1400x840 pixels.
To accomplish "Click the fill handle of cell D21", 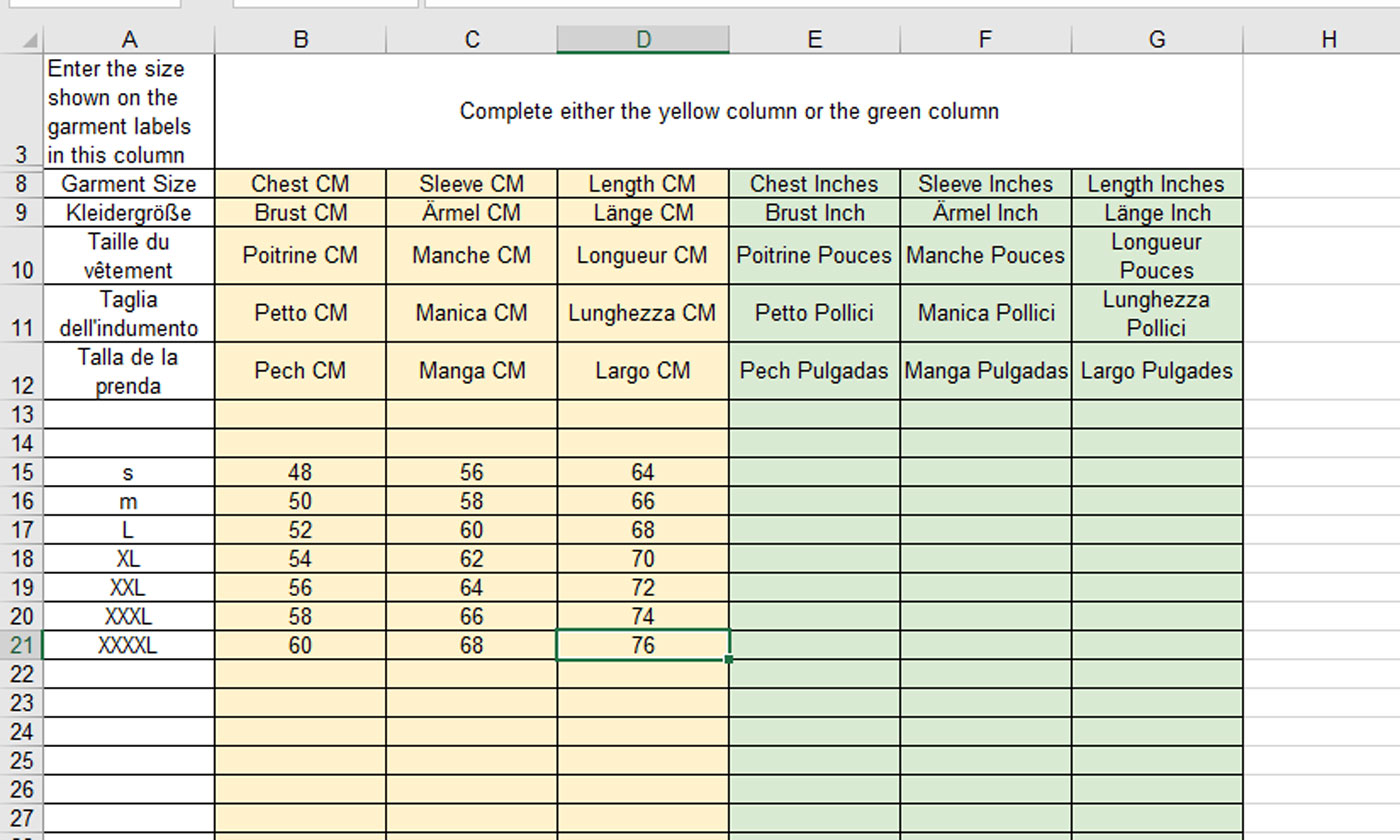I will [x=729, y=659].
